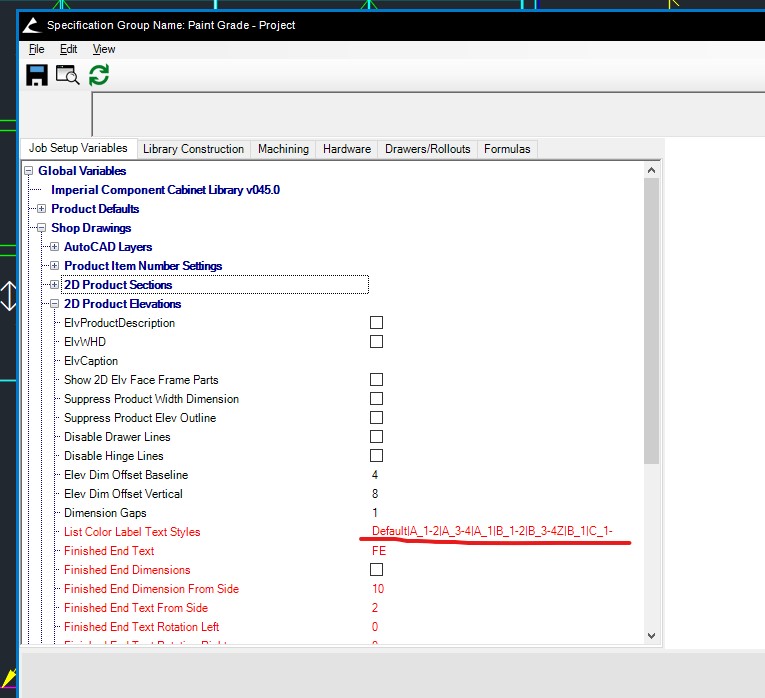Enable Disable Hinge Lines checkbox

coord(376,456)
